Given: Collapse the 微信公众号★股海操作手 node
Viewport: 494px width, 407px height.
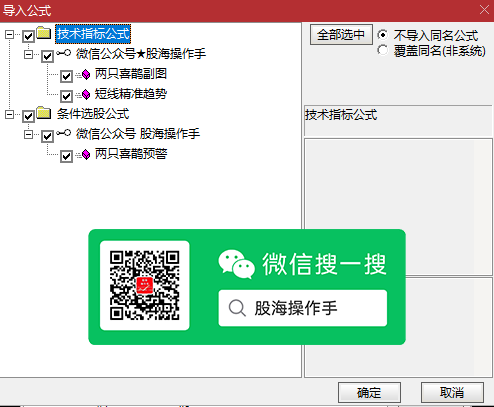Looking at the screenshot, I should pos(28,54).
